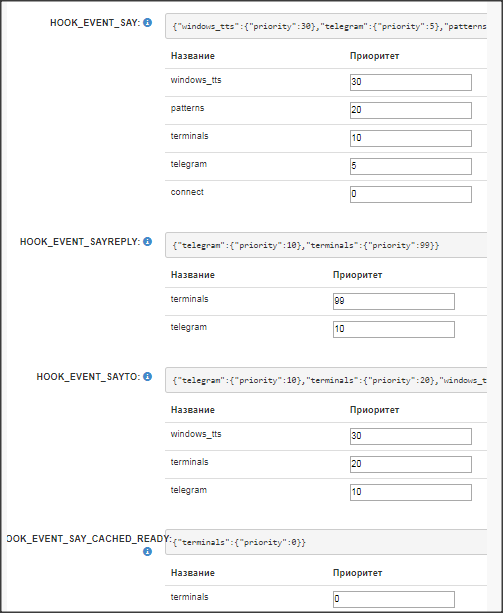
Task: Click the Приоритет column header in HOOK_EVENT_SAY table
Action: pyautogui.click(x=374, y=56)
